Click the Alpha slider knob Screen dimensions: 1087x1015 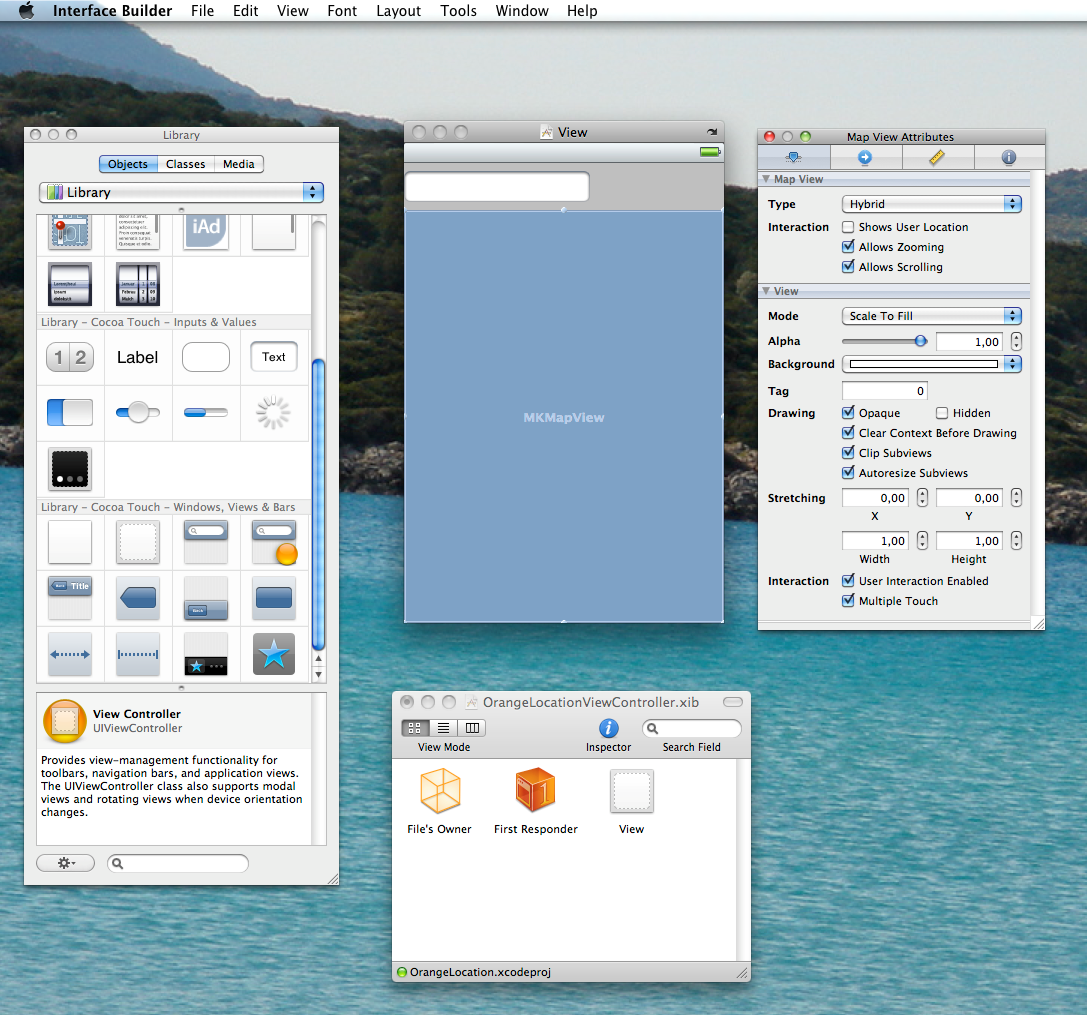pyautogui.click(x=920, y=342)
